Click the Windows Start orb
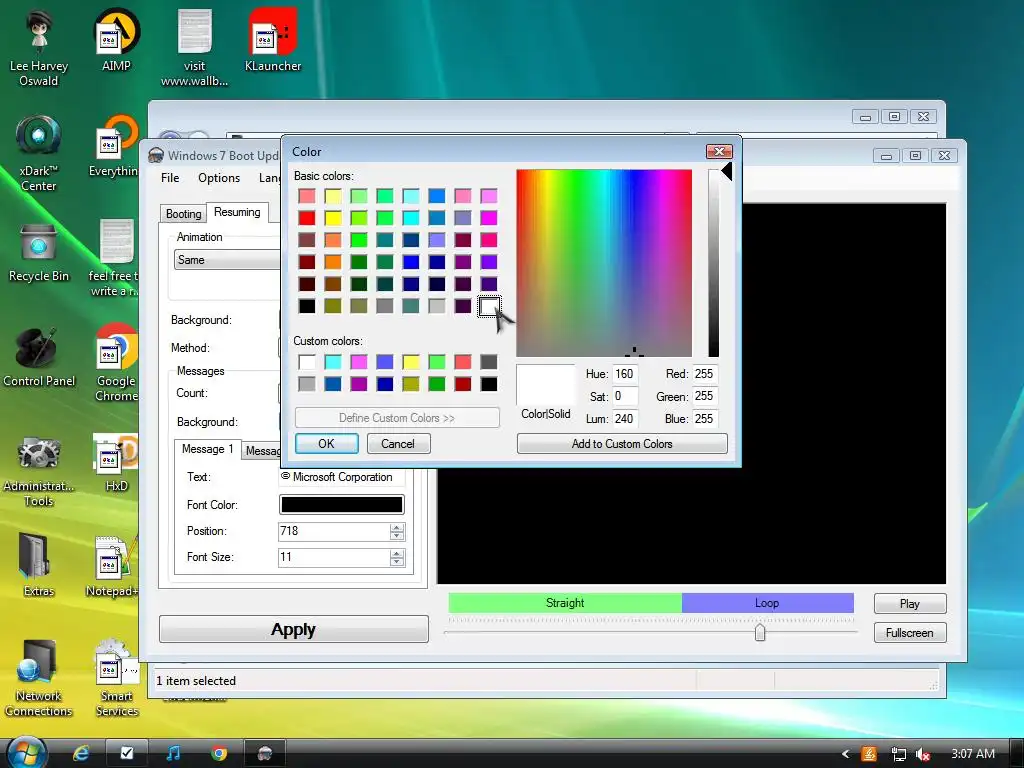This screenshot has width=1024, height=768. (x=26, y=752)
